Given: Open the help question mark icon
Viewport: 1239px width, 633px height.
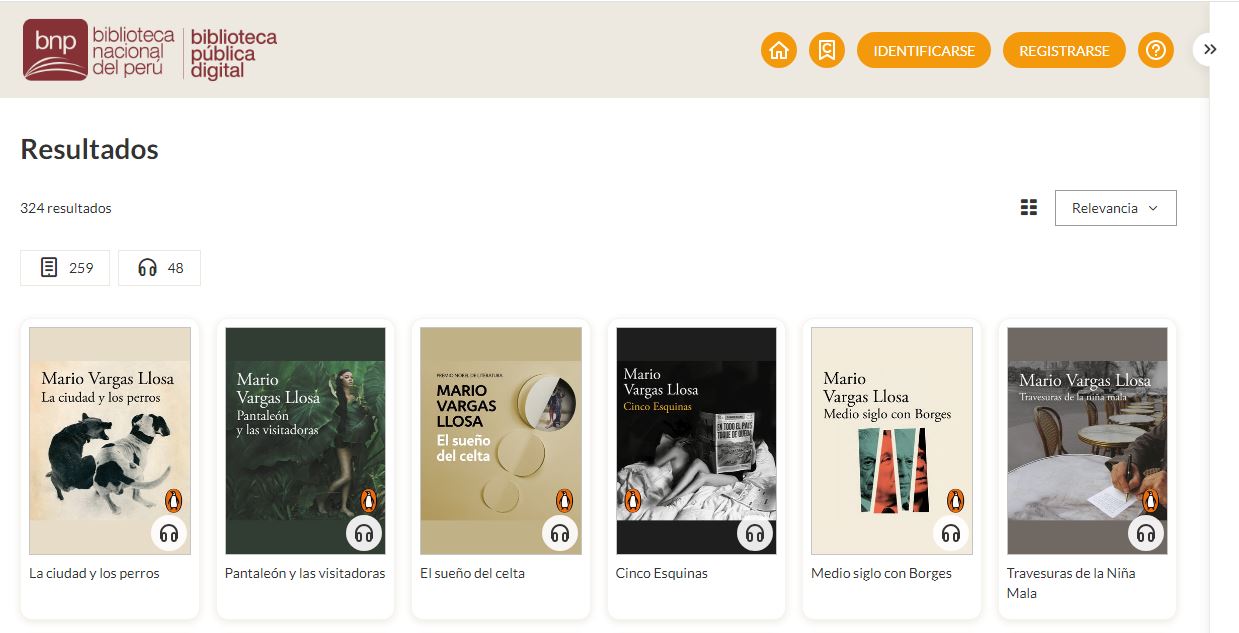Looking at the screenshot, I should tap(1156, 50).
